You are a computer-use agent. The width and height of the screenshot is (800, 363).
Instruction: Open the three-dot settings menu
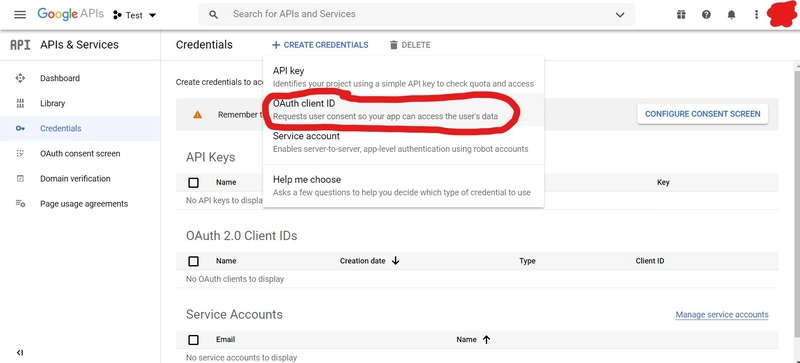[756, 15]
